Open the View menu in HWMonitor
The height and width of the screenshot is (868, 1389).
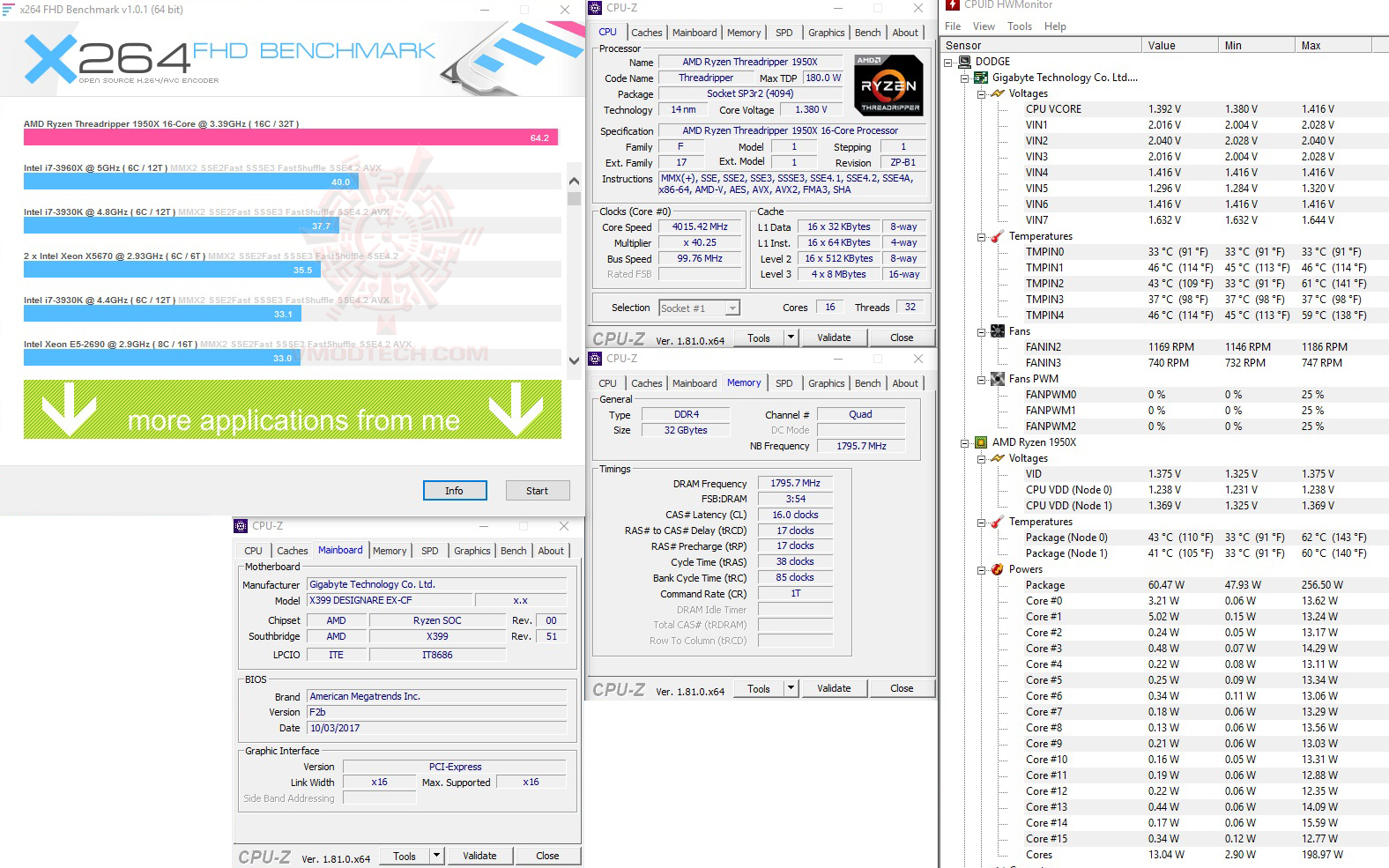(x=984, y=26)
